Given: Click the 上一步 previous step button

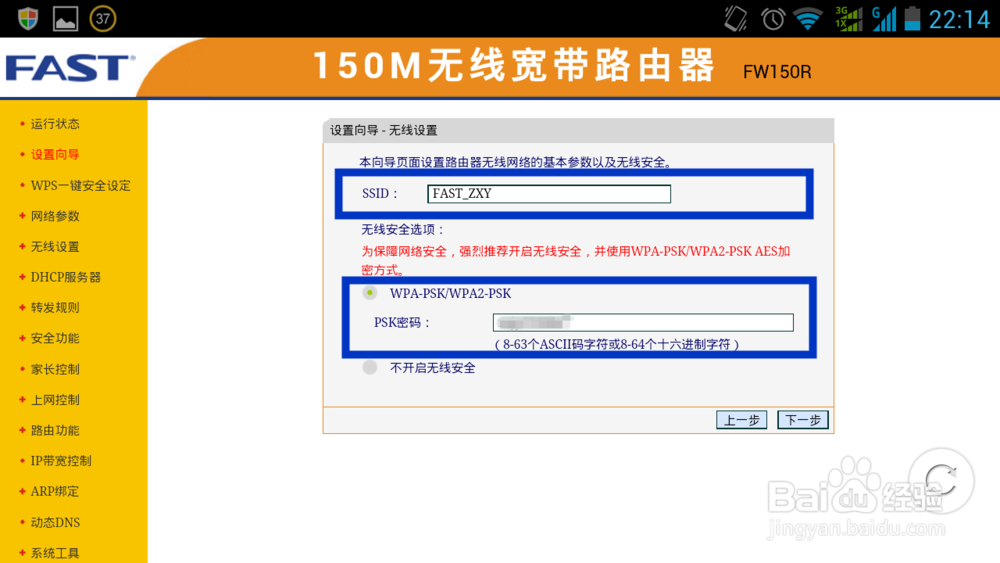Looking at the screenshot, I should click(x=741, y=420).
